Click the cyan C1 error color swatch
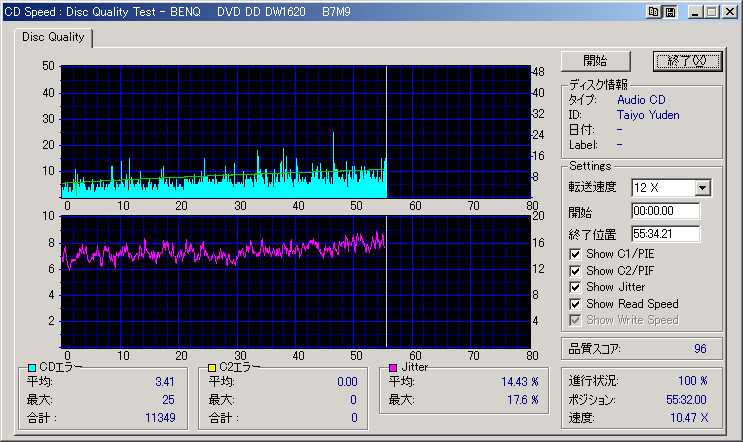 point(32,368)
